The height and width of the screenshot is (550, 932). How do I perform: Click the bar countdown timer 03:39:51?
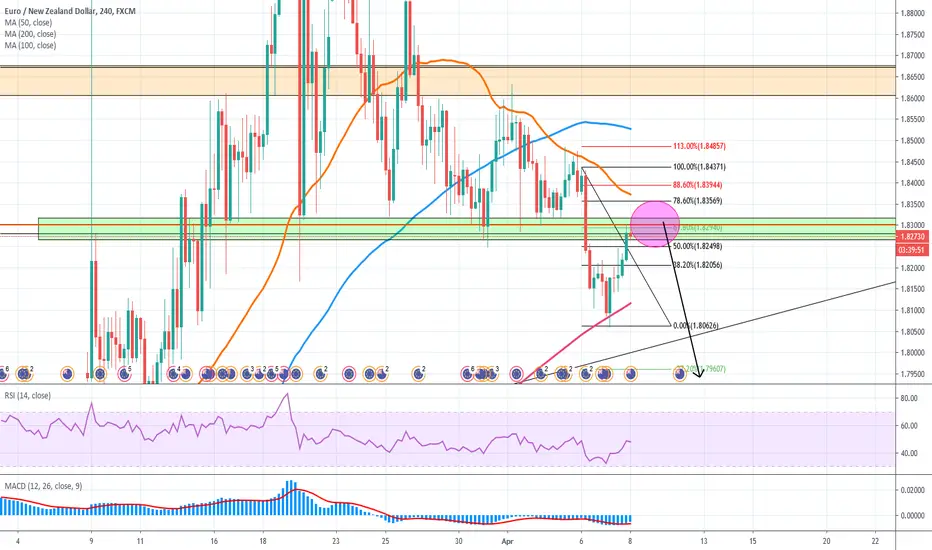click(x=912, y=250)
